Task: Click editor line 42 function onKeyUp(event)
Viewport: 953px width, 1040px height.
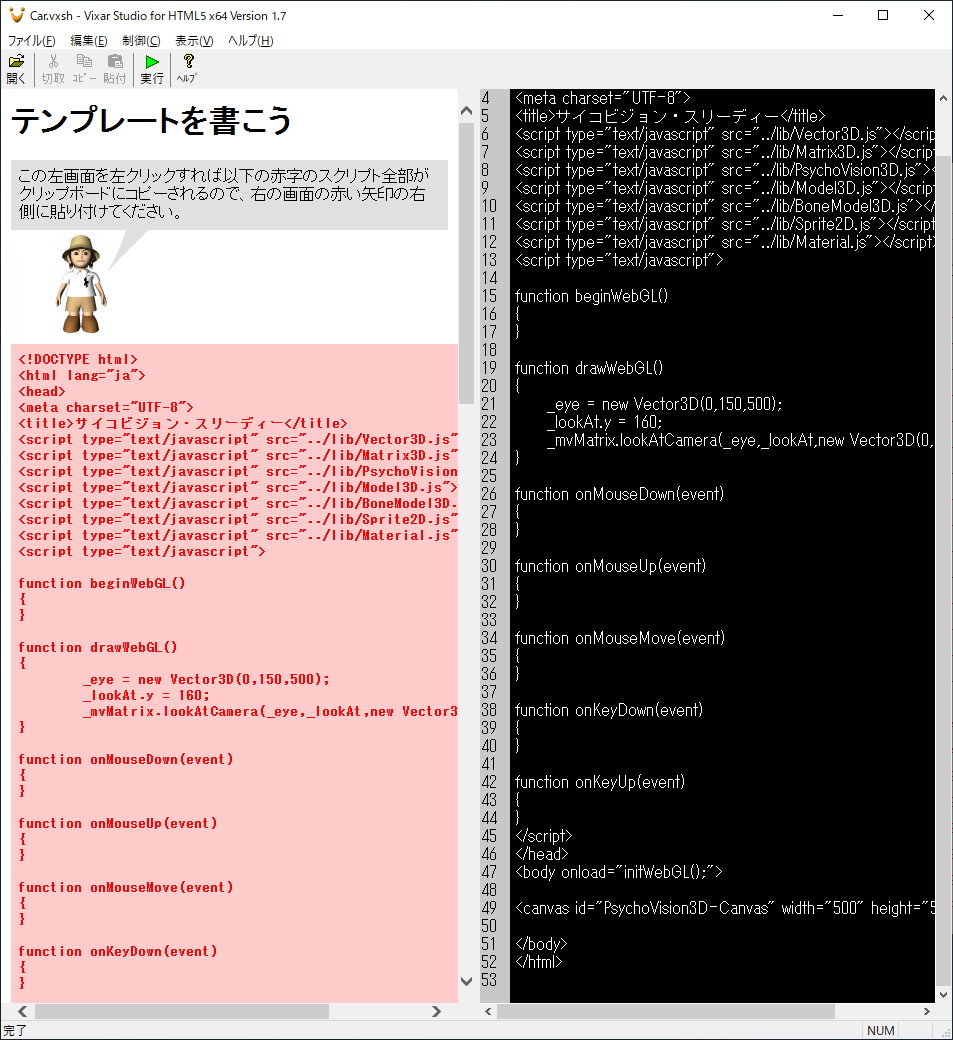Action: coord(600,782)
